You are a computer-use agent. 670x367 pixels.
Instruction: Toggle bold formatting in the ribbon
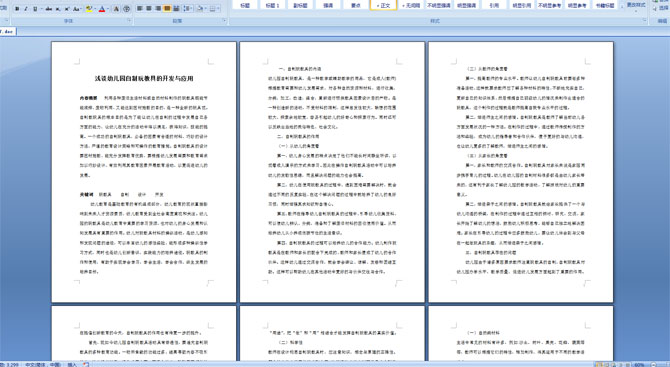pos(17,9)
